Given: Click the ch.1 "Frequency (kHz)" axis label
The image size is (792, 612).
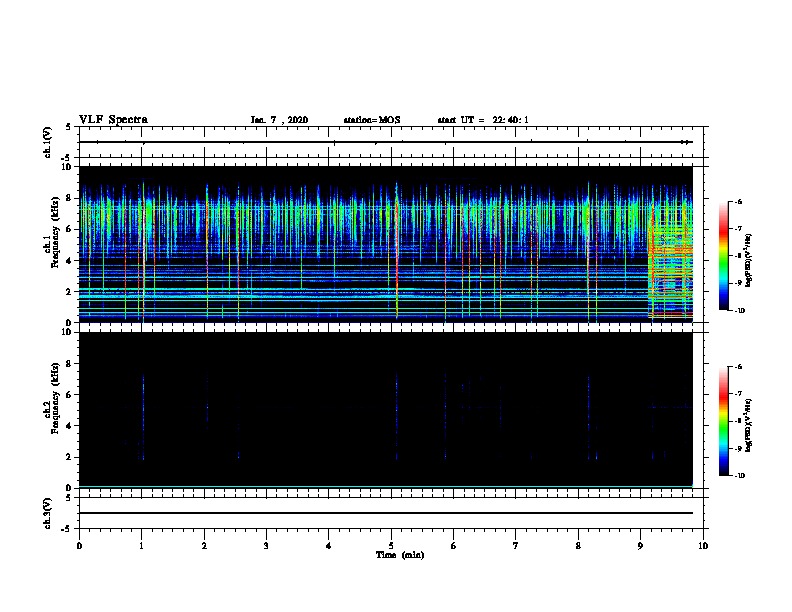Looking at the screenshot, I should pyautogui.click(x=55, y=232).
